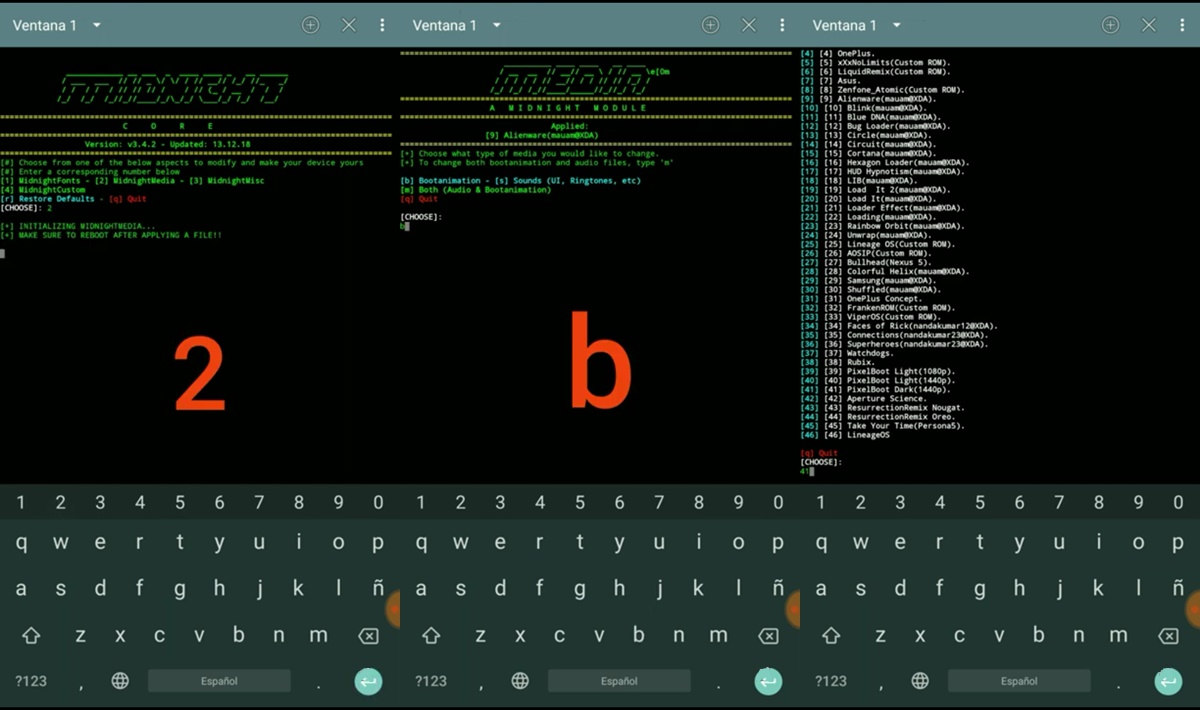
Task: Tap number key 1 on bootanimation list screen keyboard
Action: (821, 503)
